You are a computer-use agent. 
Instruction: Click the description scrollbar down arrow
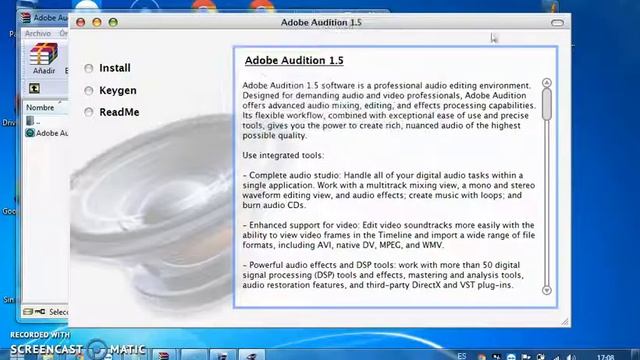click(x=547, y=290)
